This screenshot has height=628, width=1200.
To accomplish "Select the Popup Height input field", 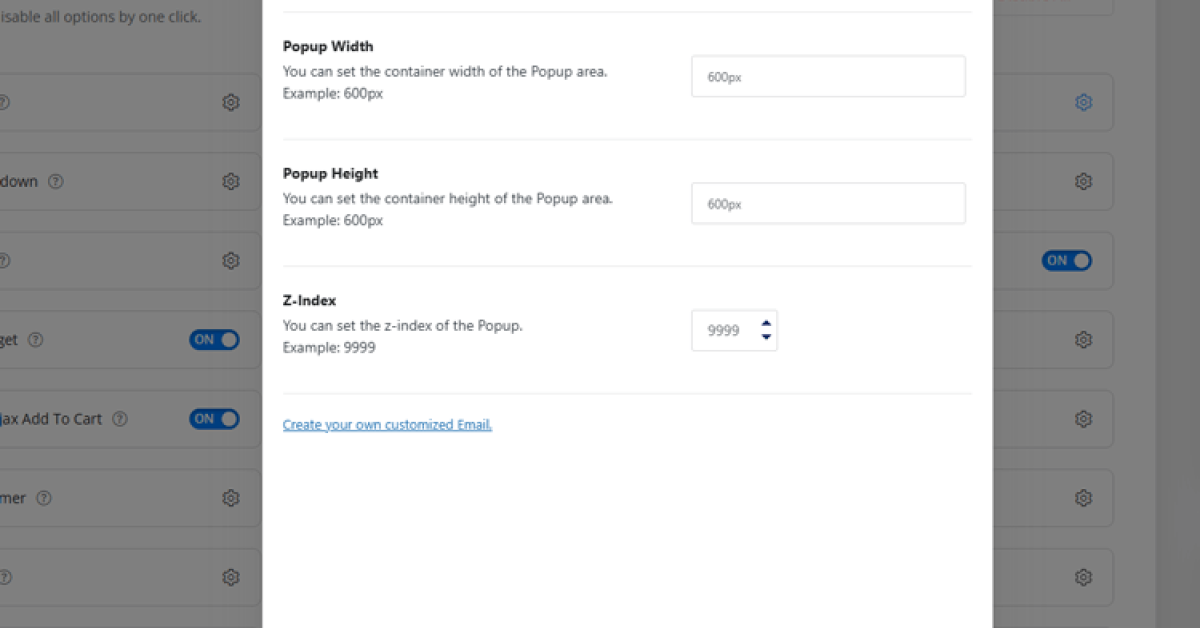I will coord(828,203).
